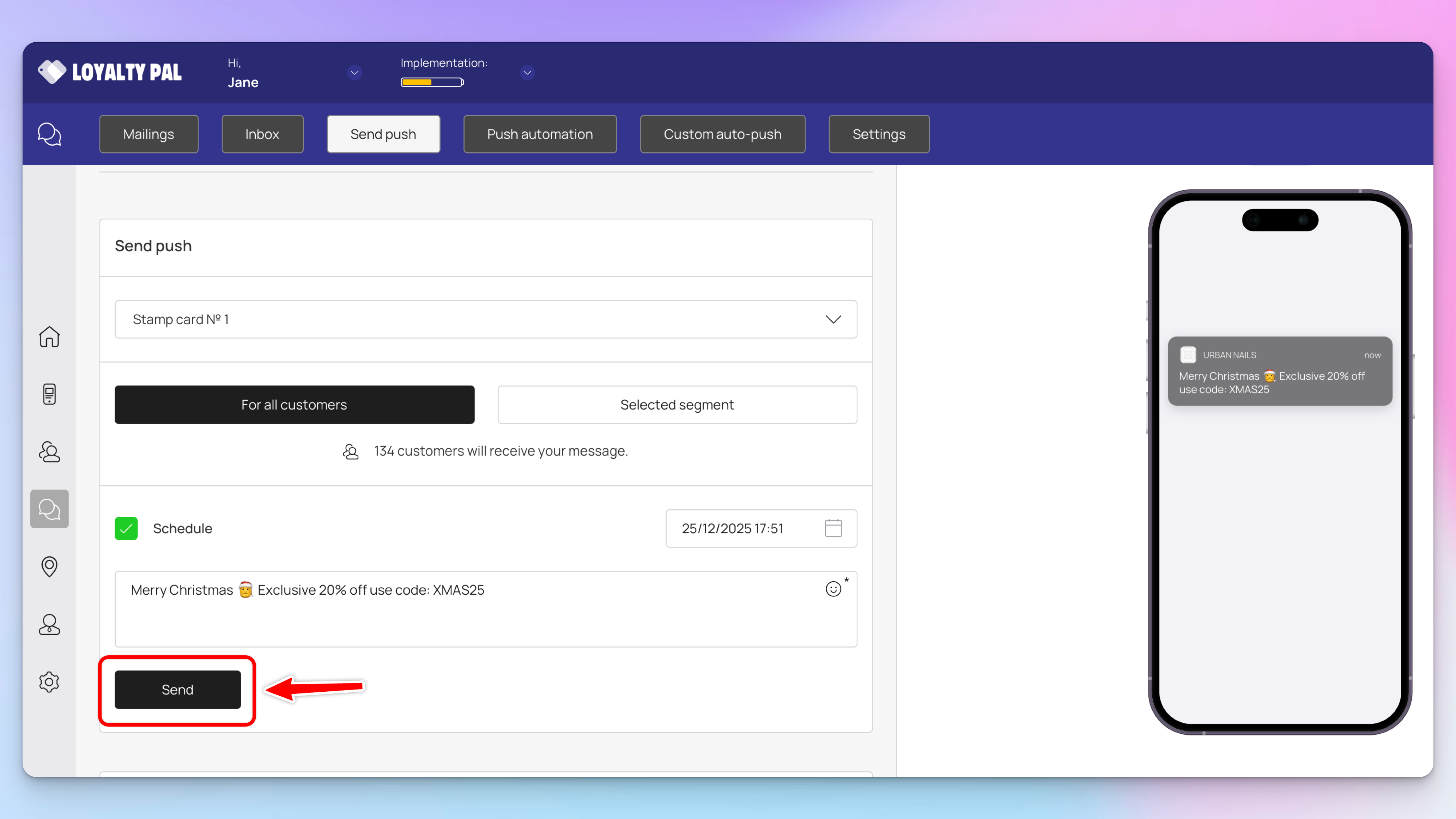Expand the Hi, Jane account chevron

pos(354,72)
